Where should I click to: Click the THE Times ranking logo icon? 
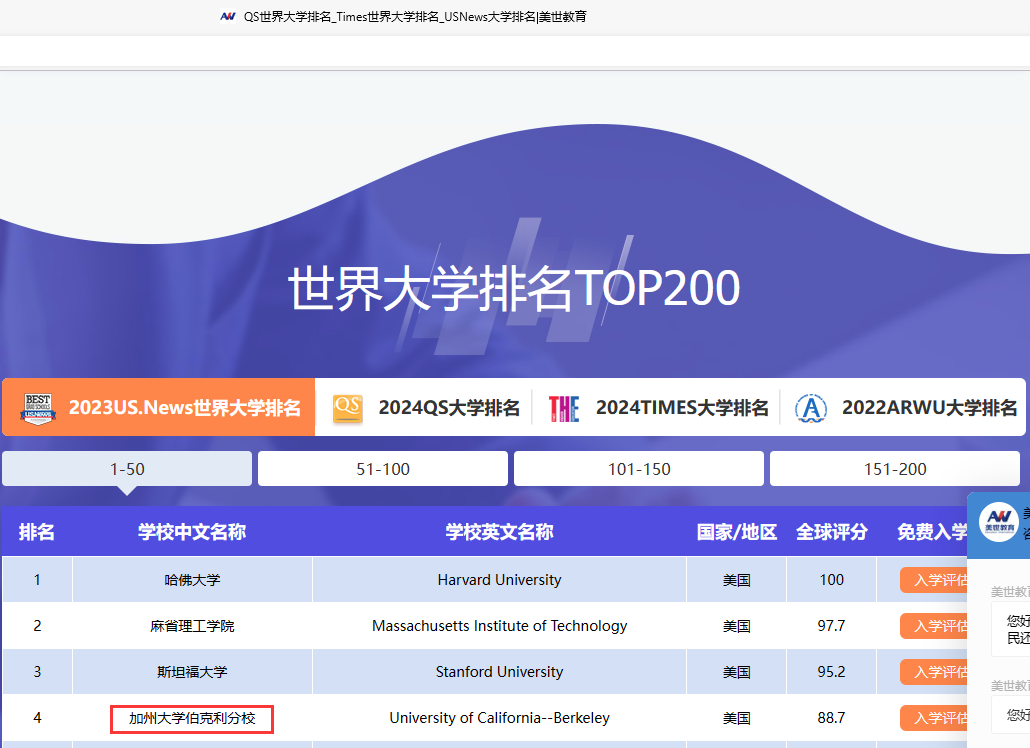(x=564, y=408)
